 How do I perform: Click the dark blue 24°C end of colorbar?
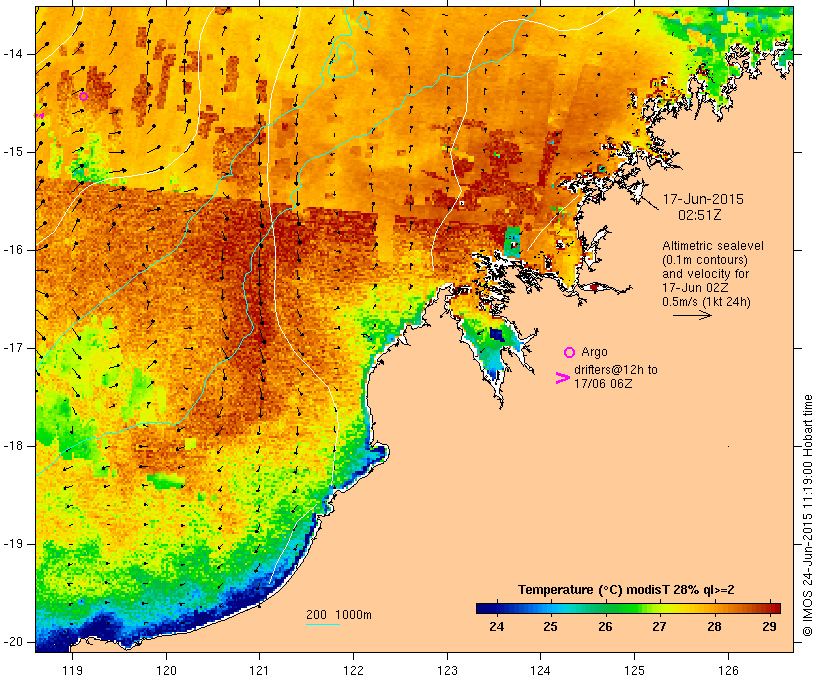(x=484, y=608)
